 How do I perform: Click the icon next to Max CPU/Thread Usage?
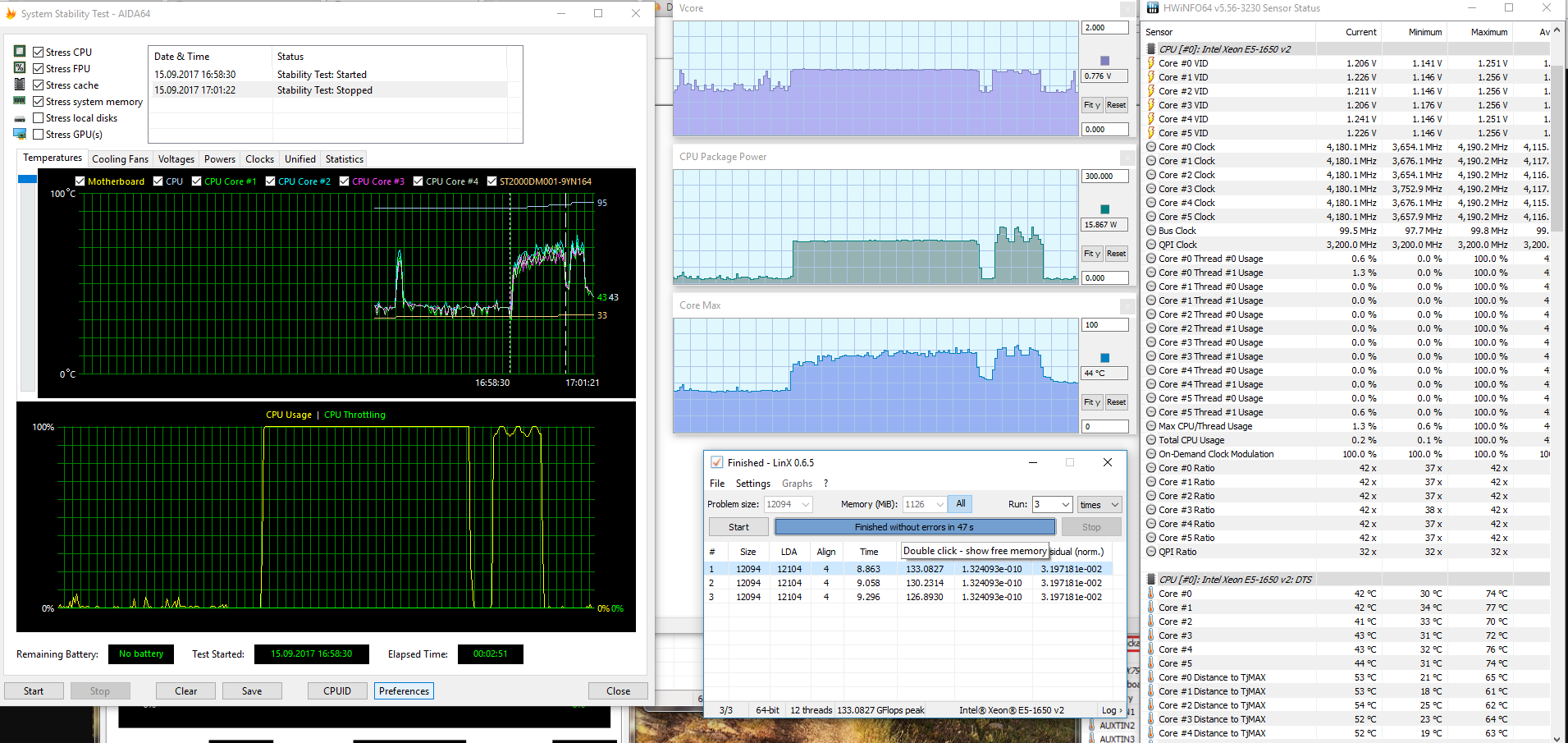coord(1151,426)
